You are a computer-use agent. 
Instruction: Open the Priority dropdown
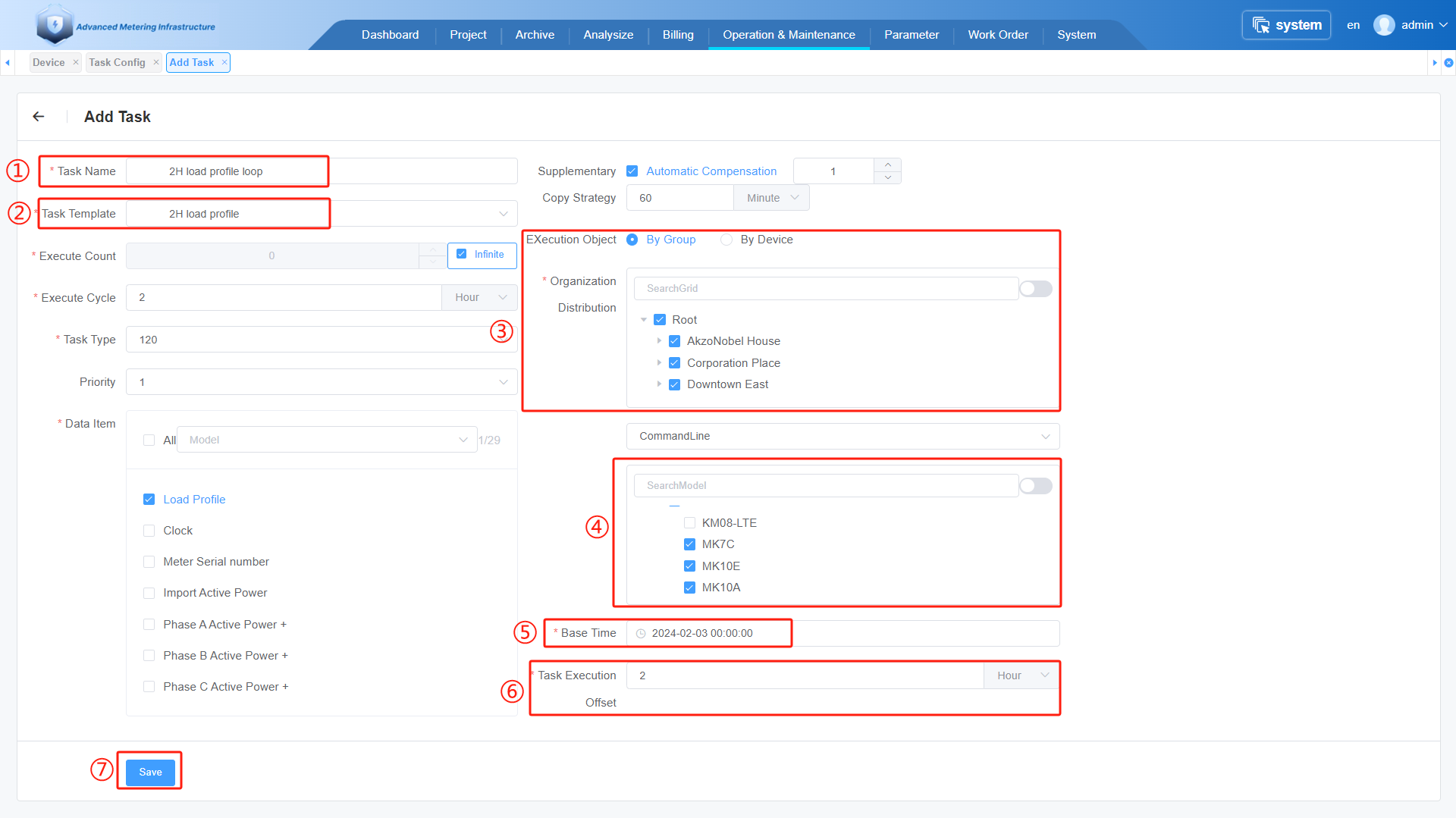click(x=322, y=382)
